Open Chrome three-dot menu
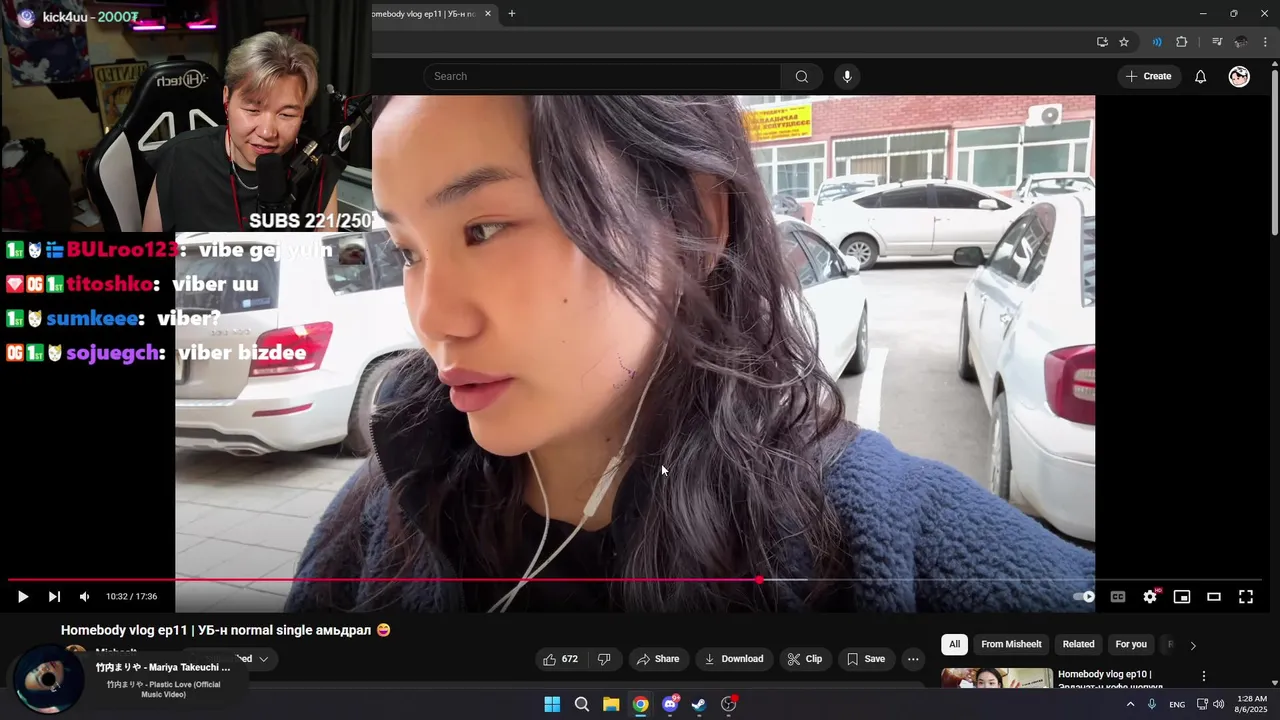The height and width of the screenshot is (720, 1280). click(1265, 42)
